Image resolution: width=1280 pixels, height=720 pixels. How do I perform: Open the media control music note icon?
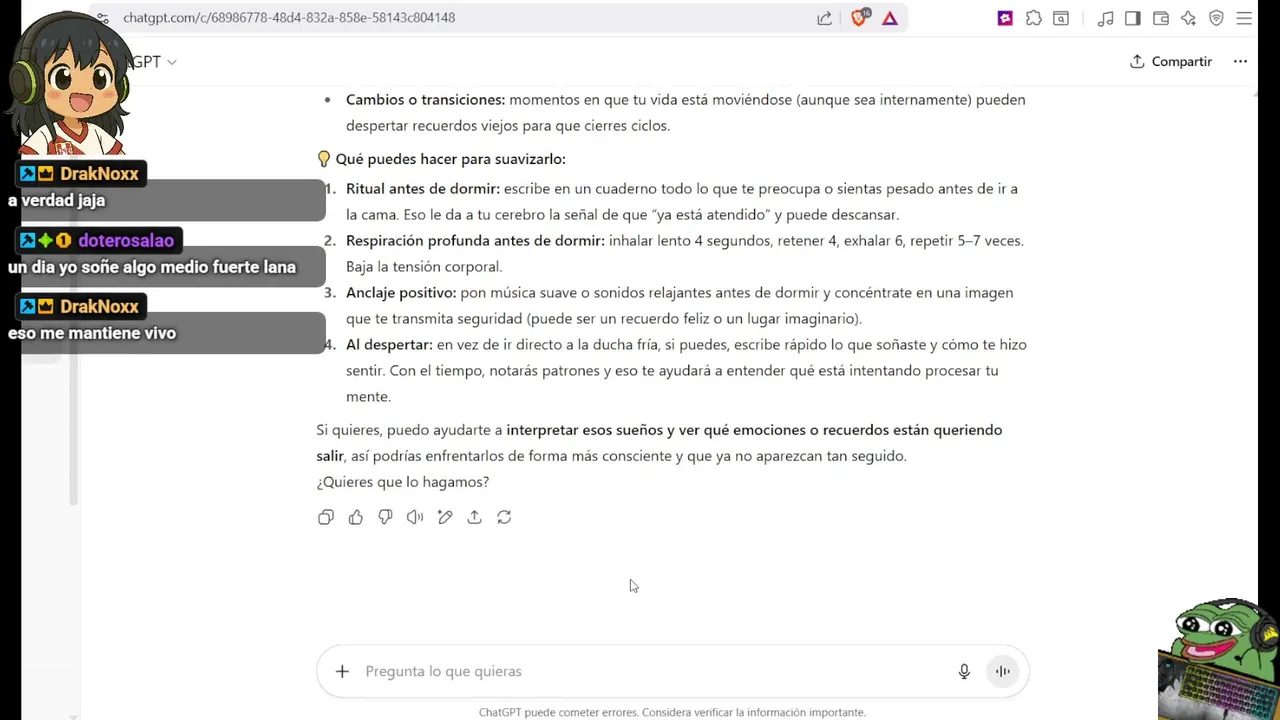1105,18
